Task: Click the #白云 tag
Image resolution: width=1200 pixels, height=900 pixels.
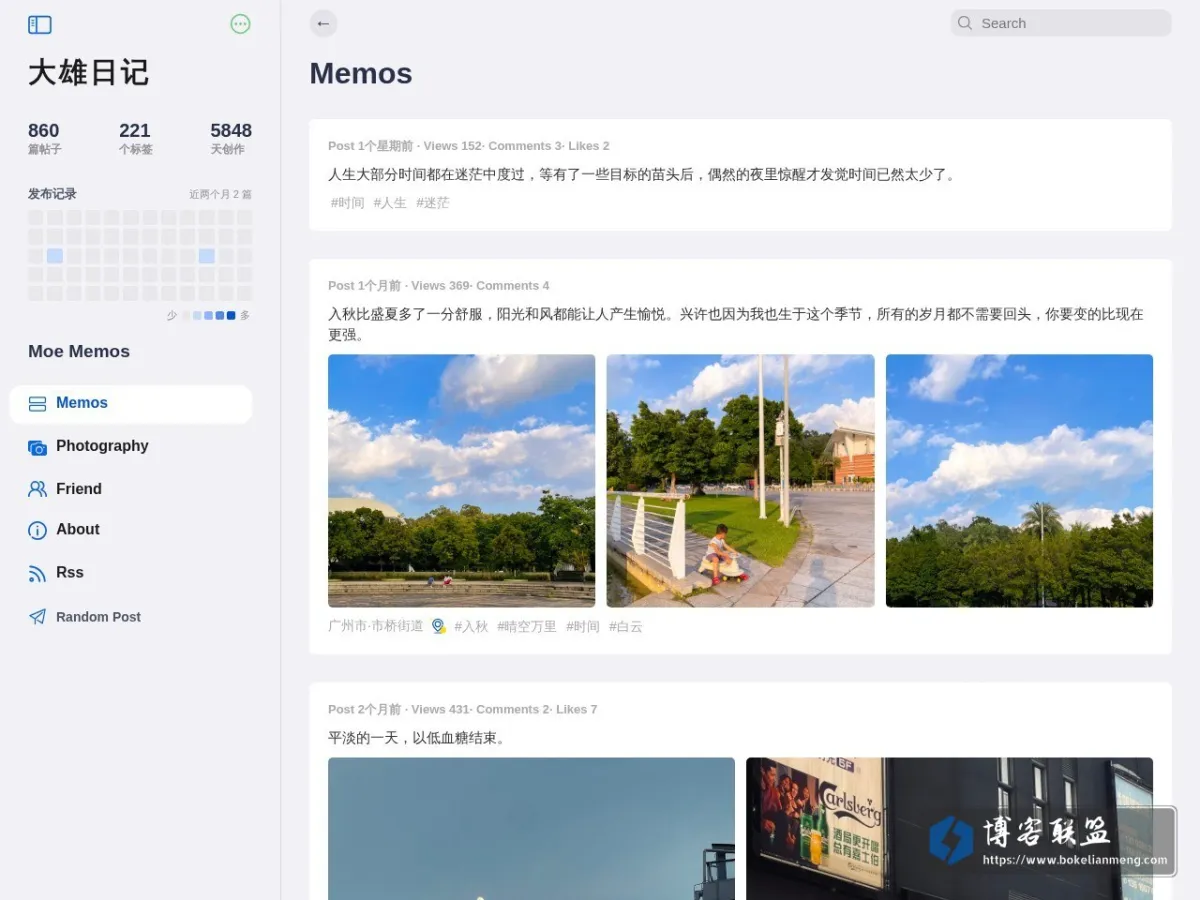Action: click(626, 627)
